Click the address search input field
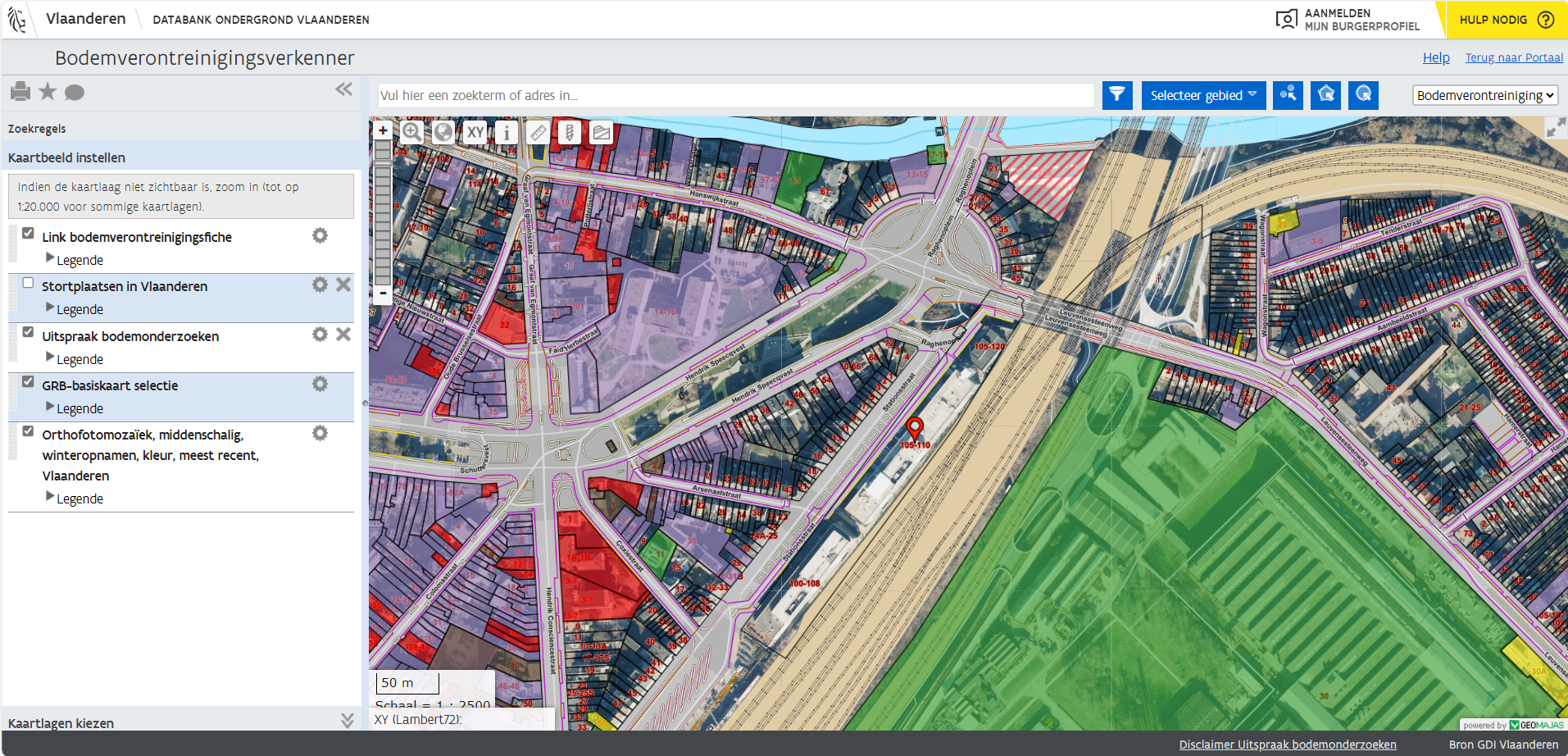 [x=735, y=95]
